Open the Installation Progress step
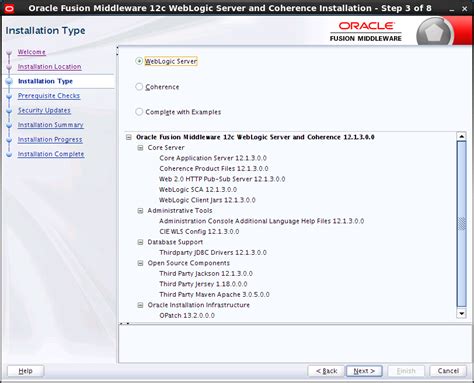The image size is (474, 383). [50, 140]
